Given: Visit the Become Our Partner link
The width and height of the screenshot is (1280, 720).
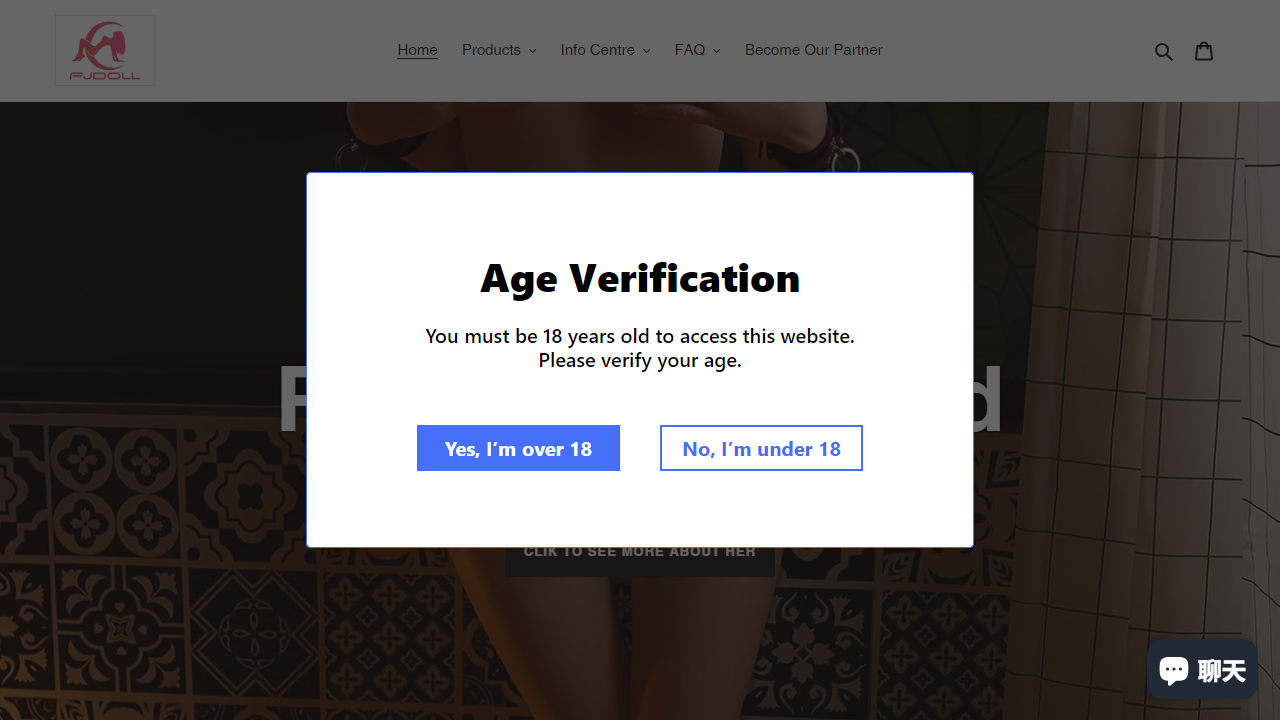Looking at the screenshot, I should (814, 50).
